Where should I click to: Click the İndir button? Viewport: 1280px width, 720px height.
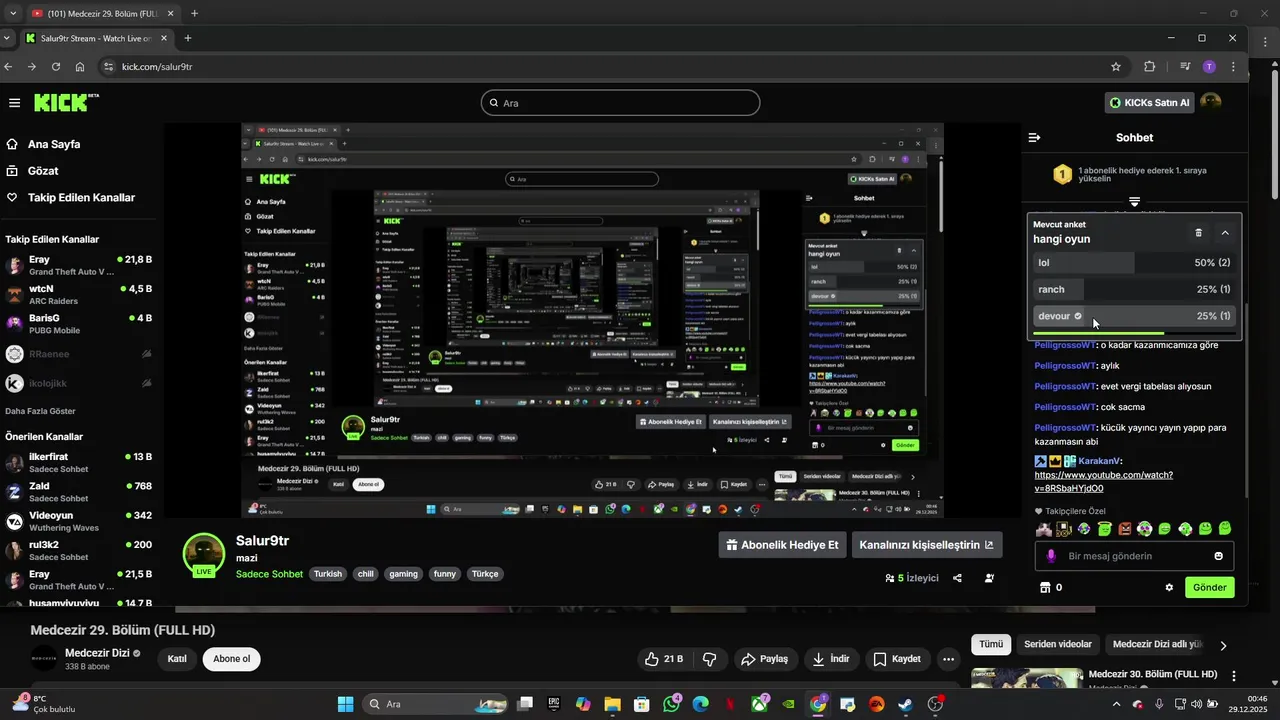[831, 659]
